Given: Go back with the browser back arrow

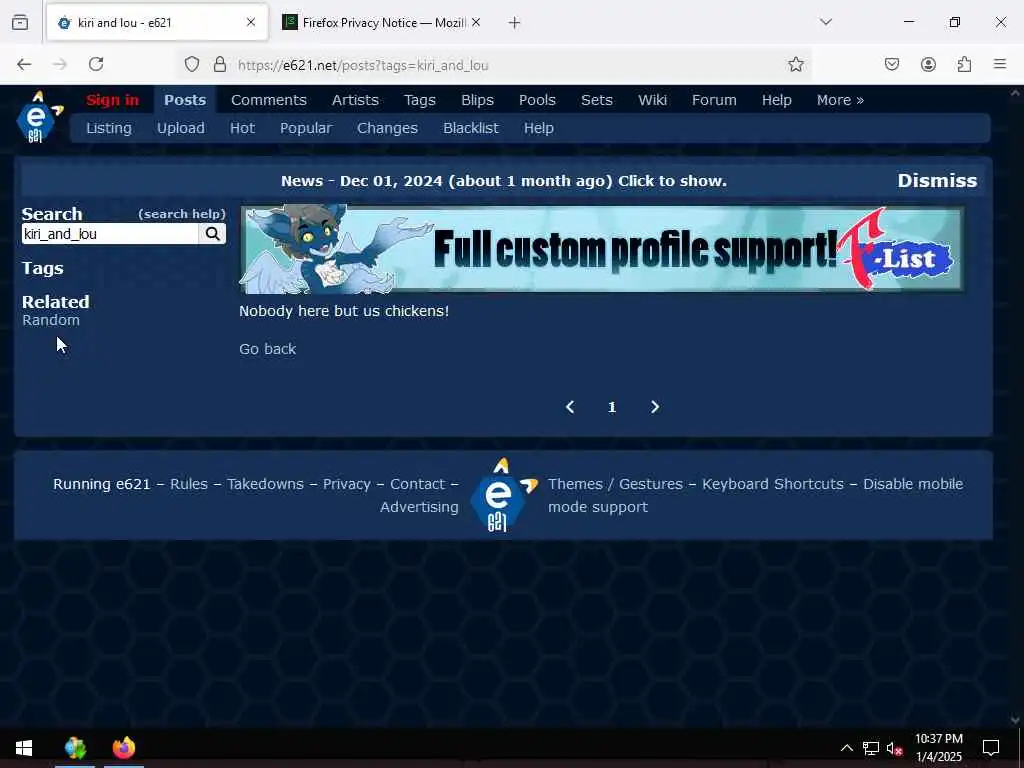Looking at the screenshot, I should [24, 64].
